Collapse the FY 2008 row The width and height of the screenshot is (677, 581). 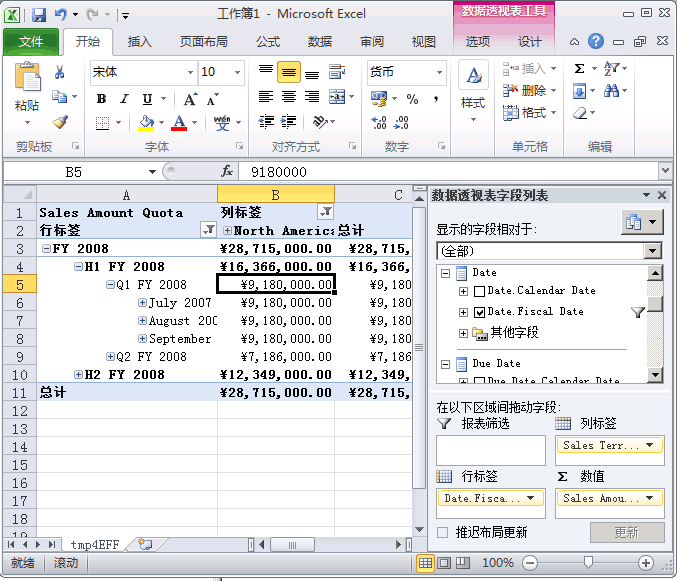tap(46, 249)
